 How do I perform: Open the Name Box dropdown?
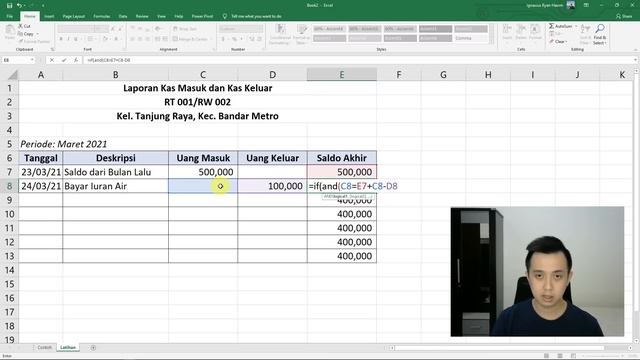pyautogui.click(x=32, y=60)
